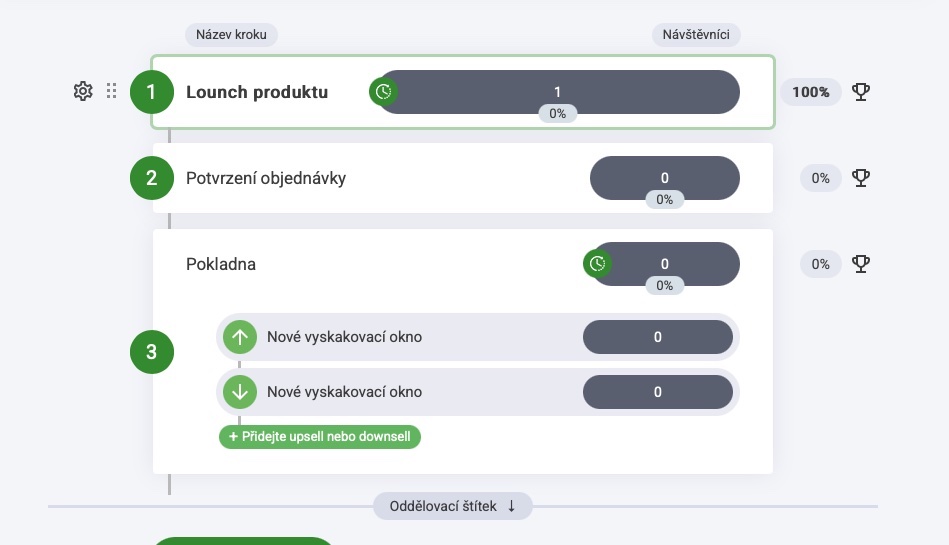
Task: Select step number 1 circle
Action: pos(152,92)
